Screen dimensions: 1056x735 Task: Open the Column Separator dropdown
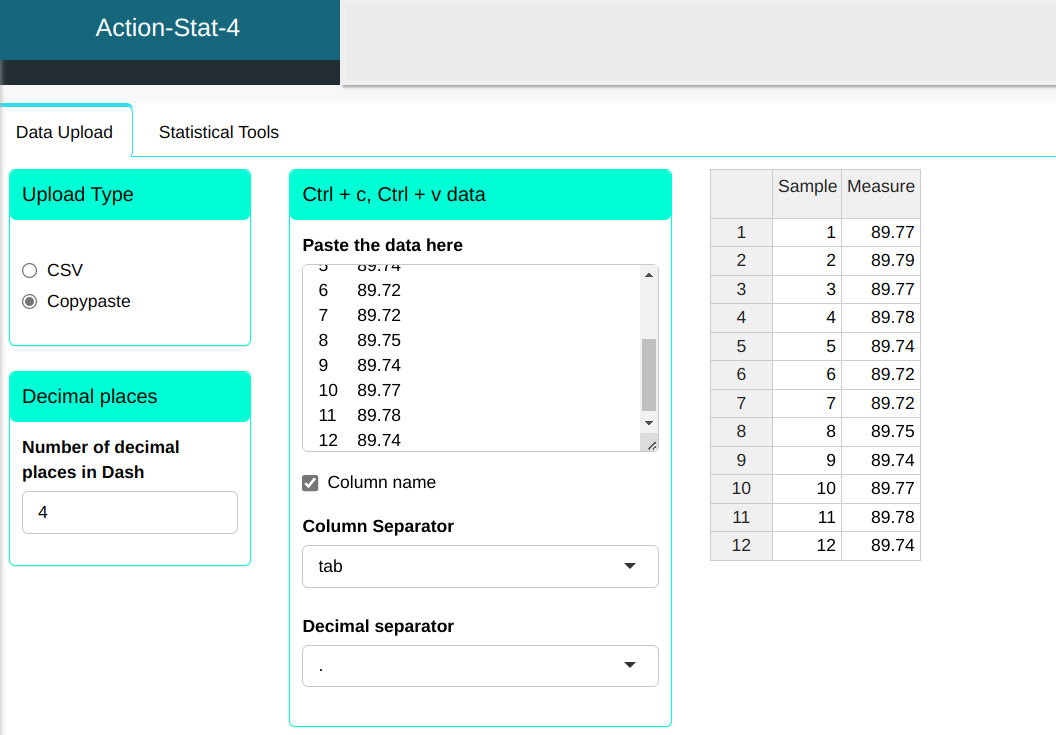tap(480, 566)
